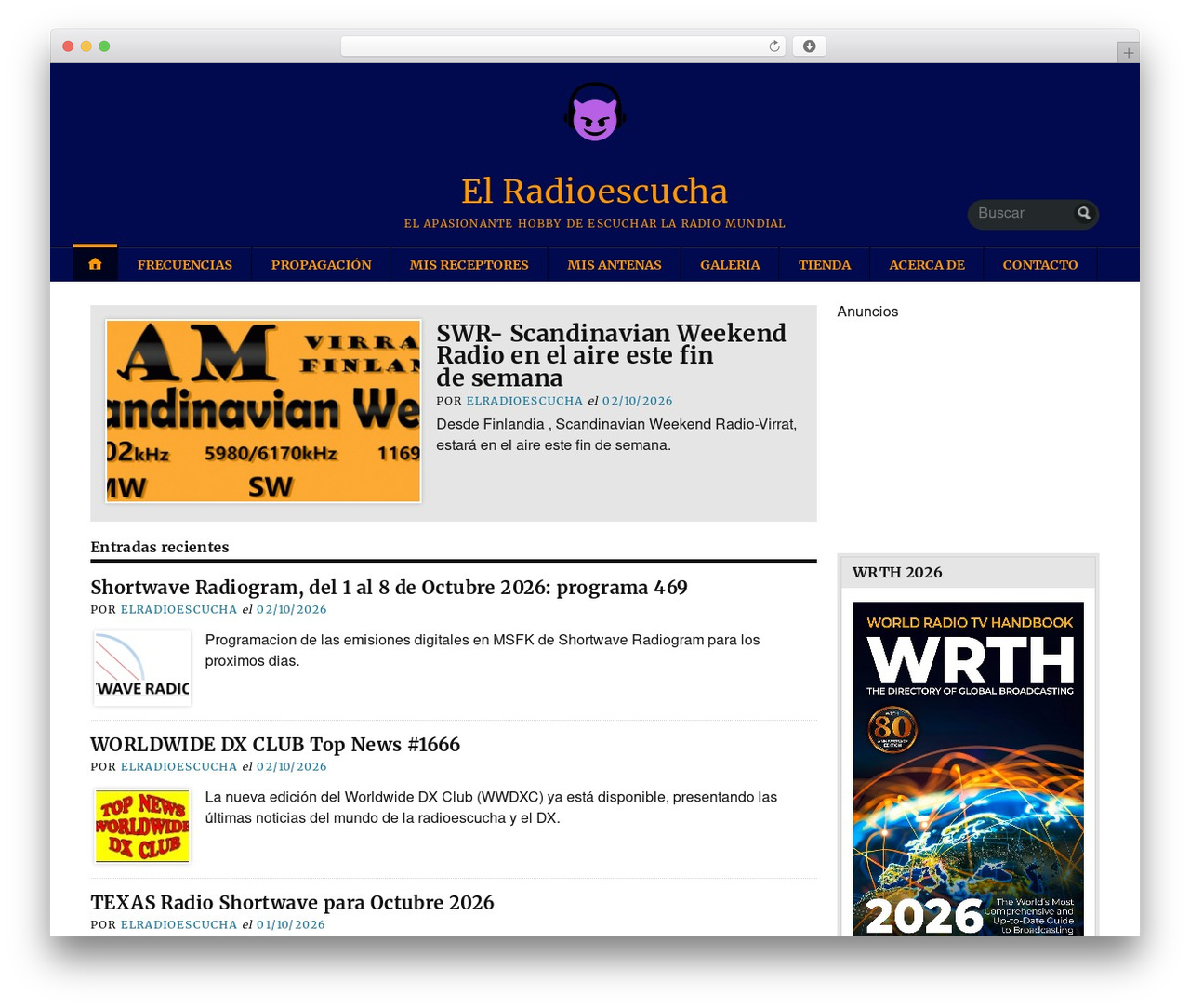Click author link under WORLDWIDE DX CLUB post

click(x=178, y=767)
